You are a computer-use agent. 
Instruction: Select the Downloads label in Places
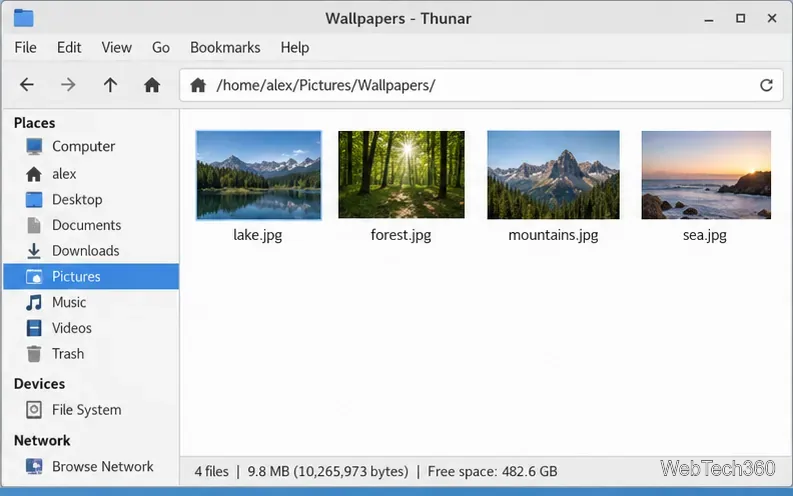point(85,251)
